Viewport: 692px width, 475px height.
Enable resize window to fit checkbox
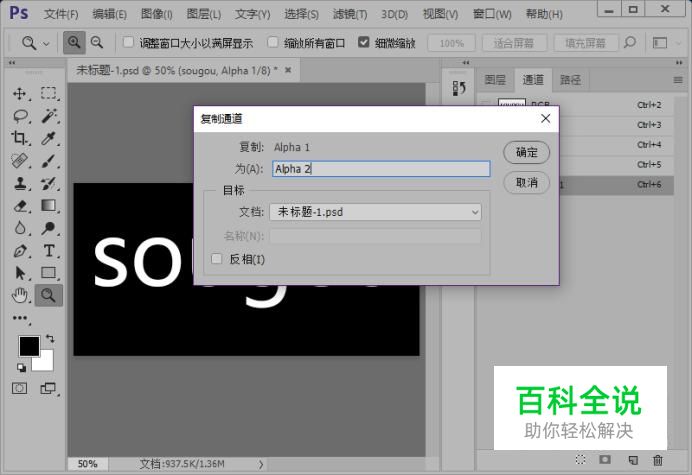click(x=128, y=42)
